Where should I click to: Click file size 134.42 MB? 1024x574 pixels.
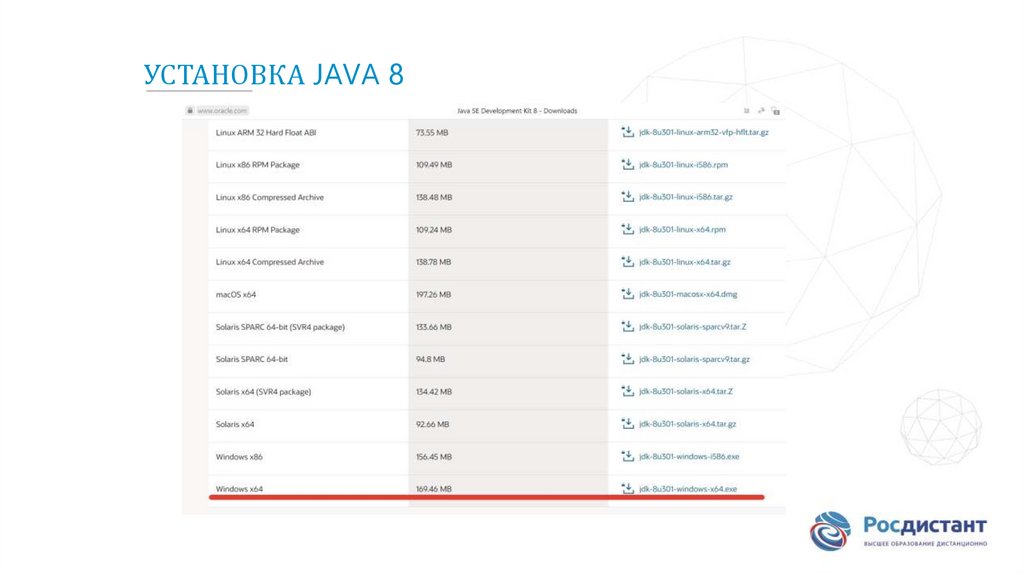click(434, 392)
